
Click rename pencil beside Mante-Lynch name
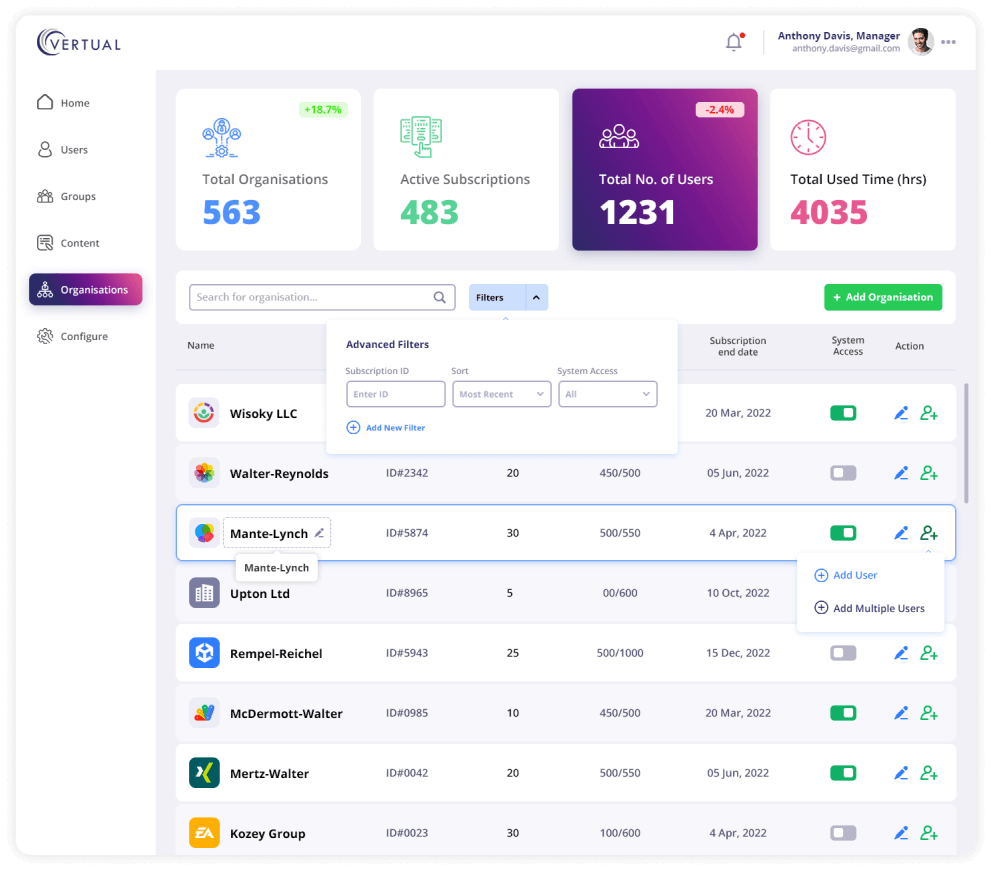(x=319, y=533)
